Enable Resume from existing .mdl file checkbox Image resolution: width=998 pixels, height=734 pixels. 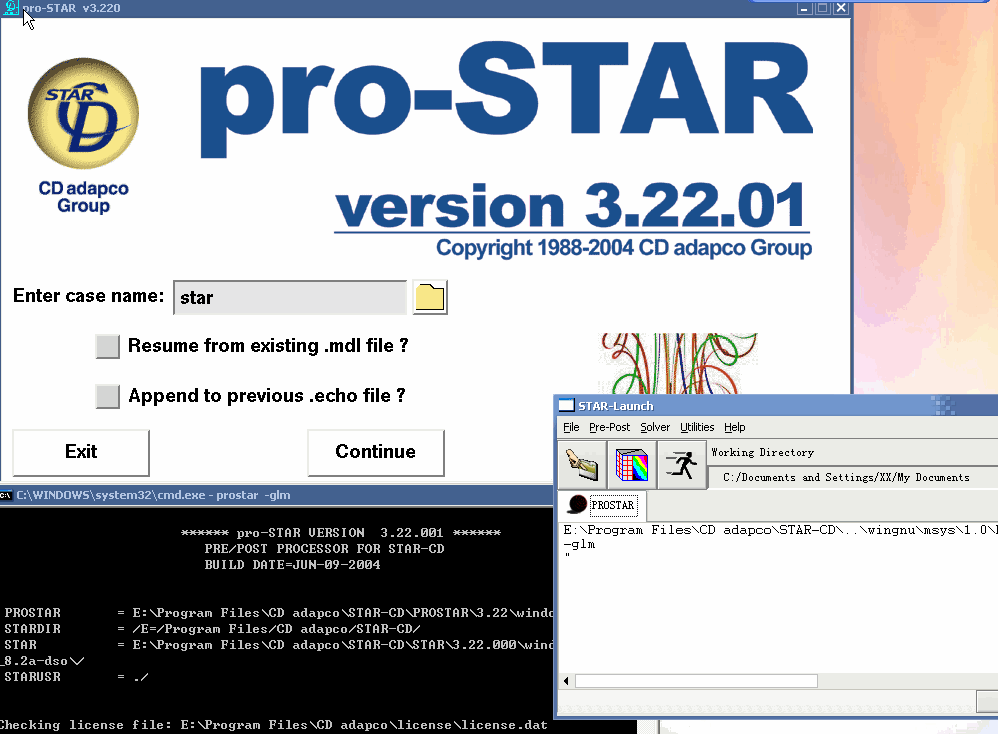108,346
